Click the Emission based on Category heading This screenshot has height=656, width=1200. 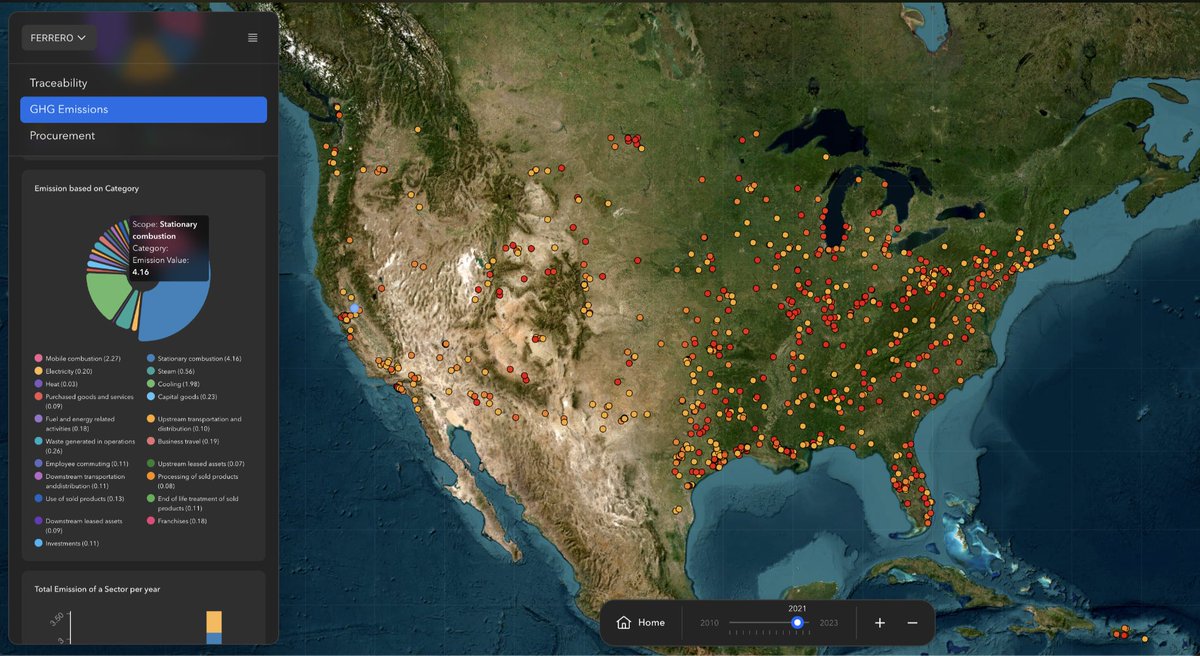click(x=86, y=188)
